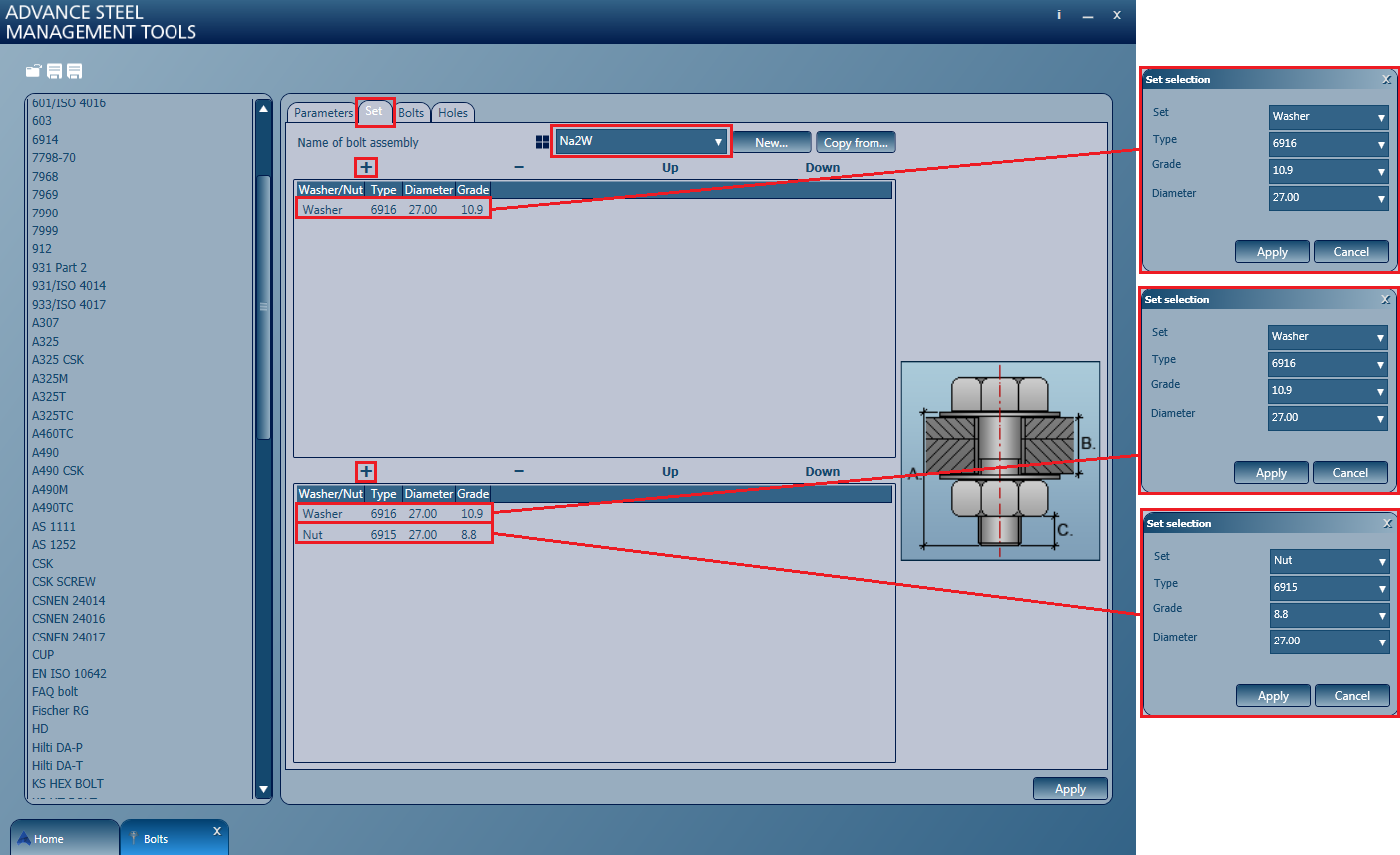The height and width of the screenshot is (855, 1400).
Task: Close the Bolts tab with its x icon
Action: click(x=217, y=831)
